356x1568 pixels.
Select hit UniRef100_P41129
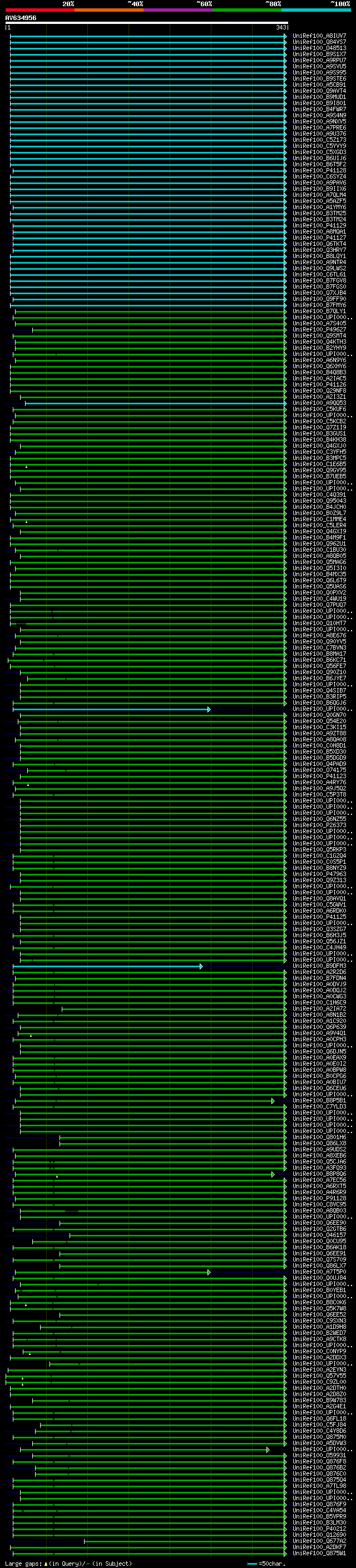coord(319,225)
